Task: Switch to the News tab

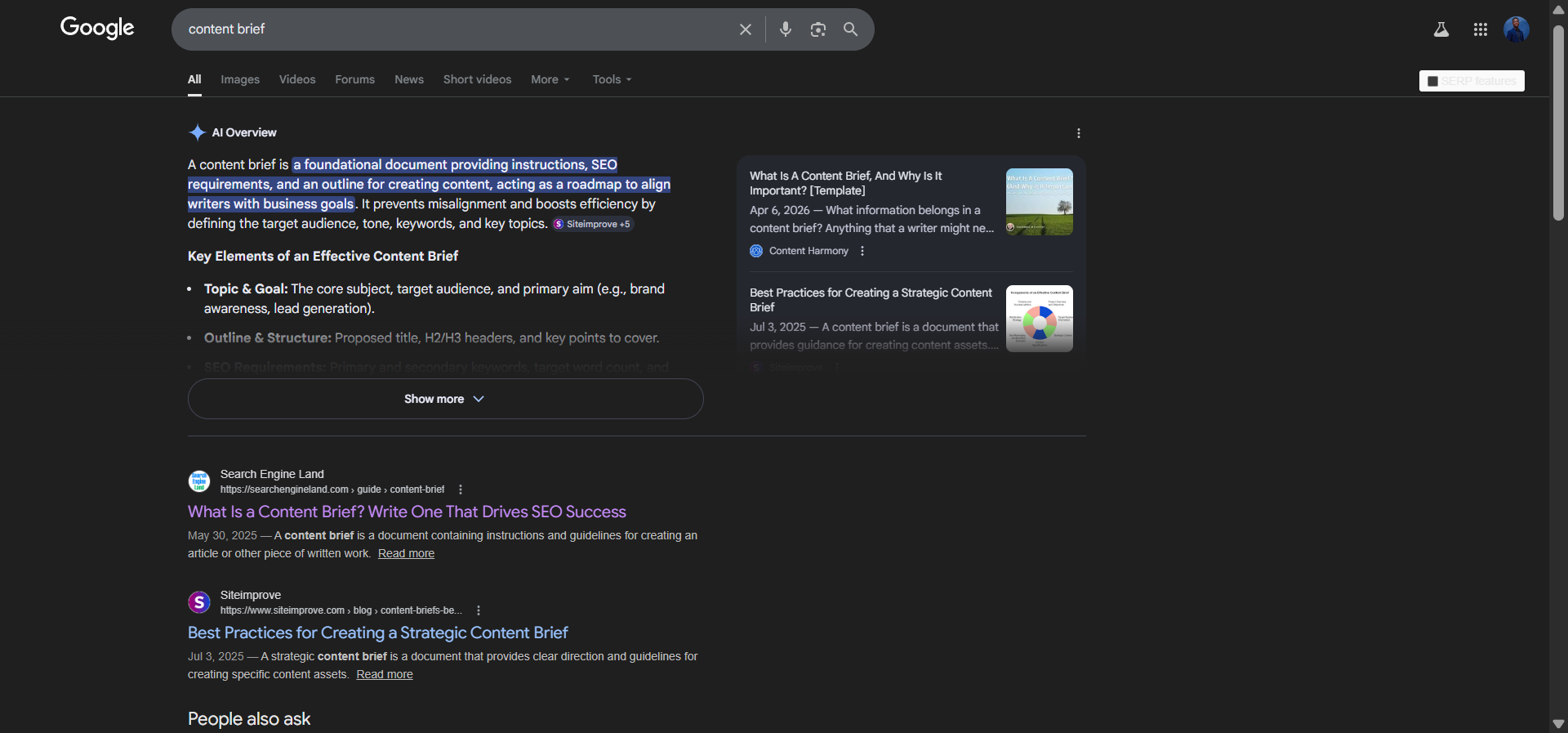Action: click(x=409, y=79)
